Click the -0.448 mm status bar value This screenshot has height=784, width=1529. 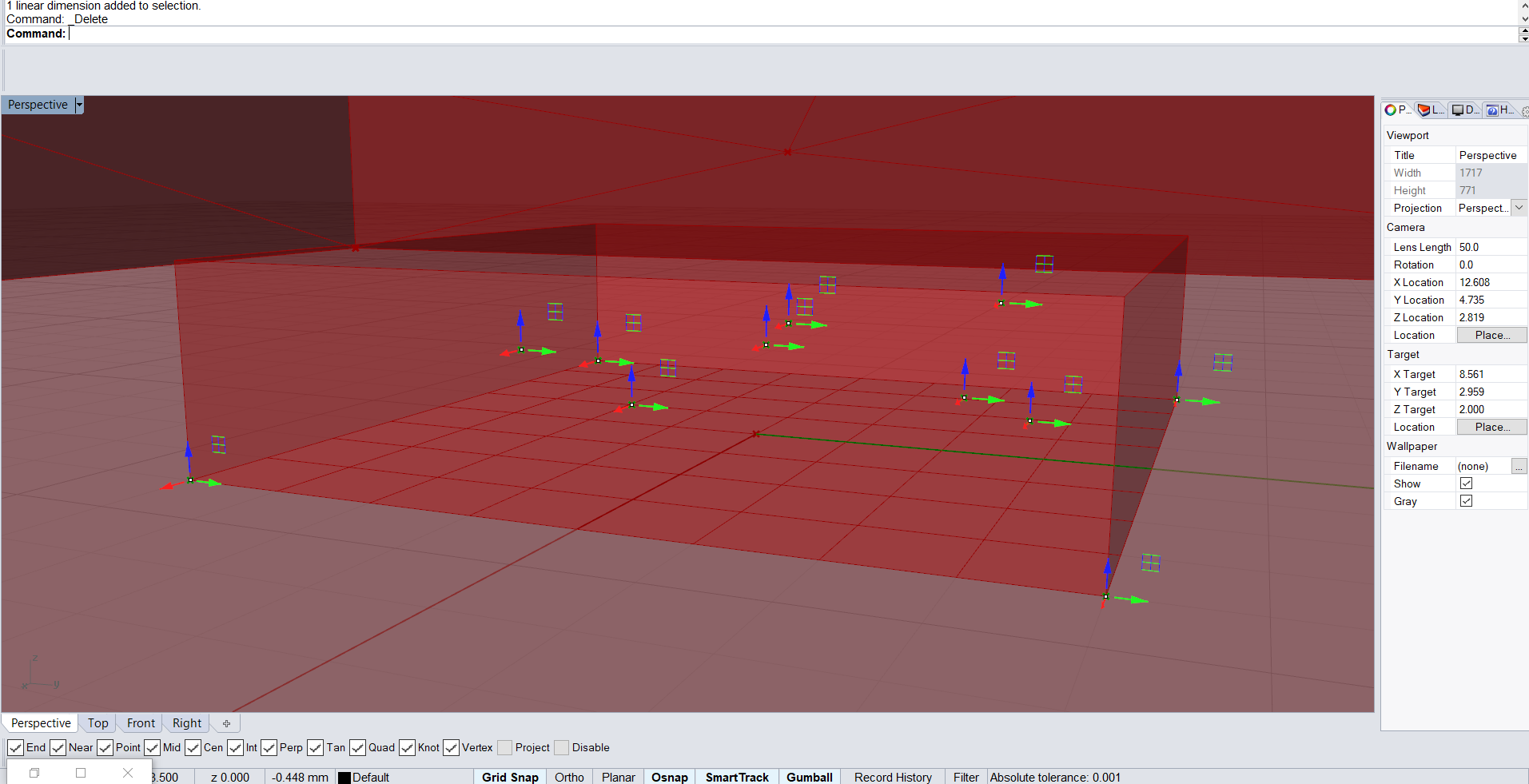(x=300, y=777)
